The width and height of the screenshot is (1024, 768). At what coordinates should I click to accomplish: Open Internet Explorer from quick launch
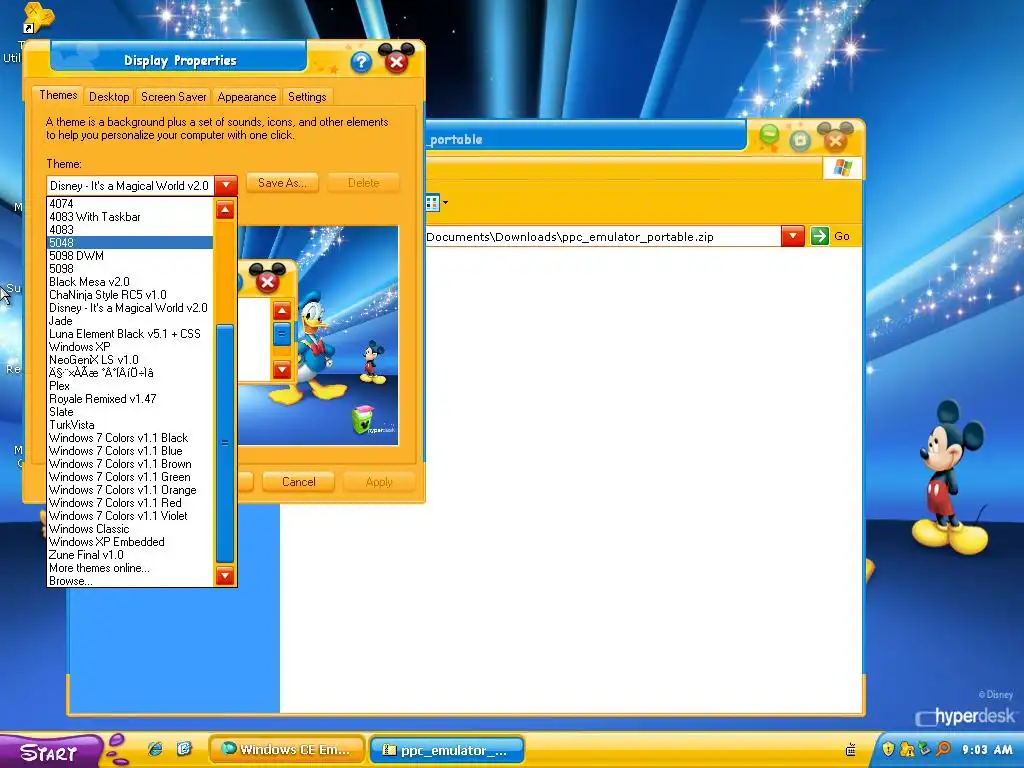155,749
